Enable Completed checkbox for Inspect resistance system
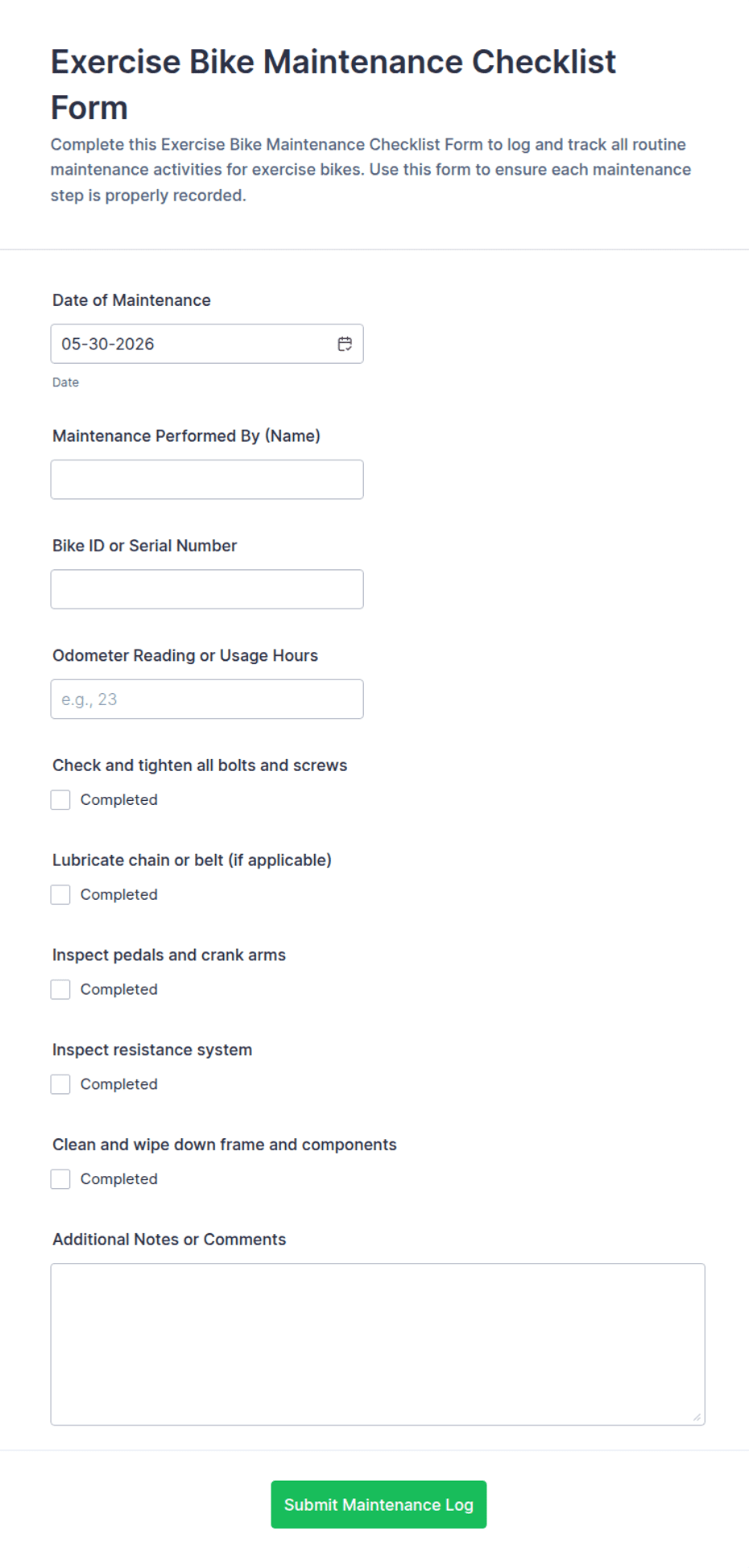The height and width of the screenshot is (1568, 749). (60, 1084)
